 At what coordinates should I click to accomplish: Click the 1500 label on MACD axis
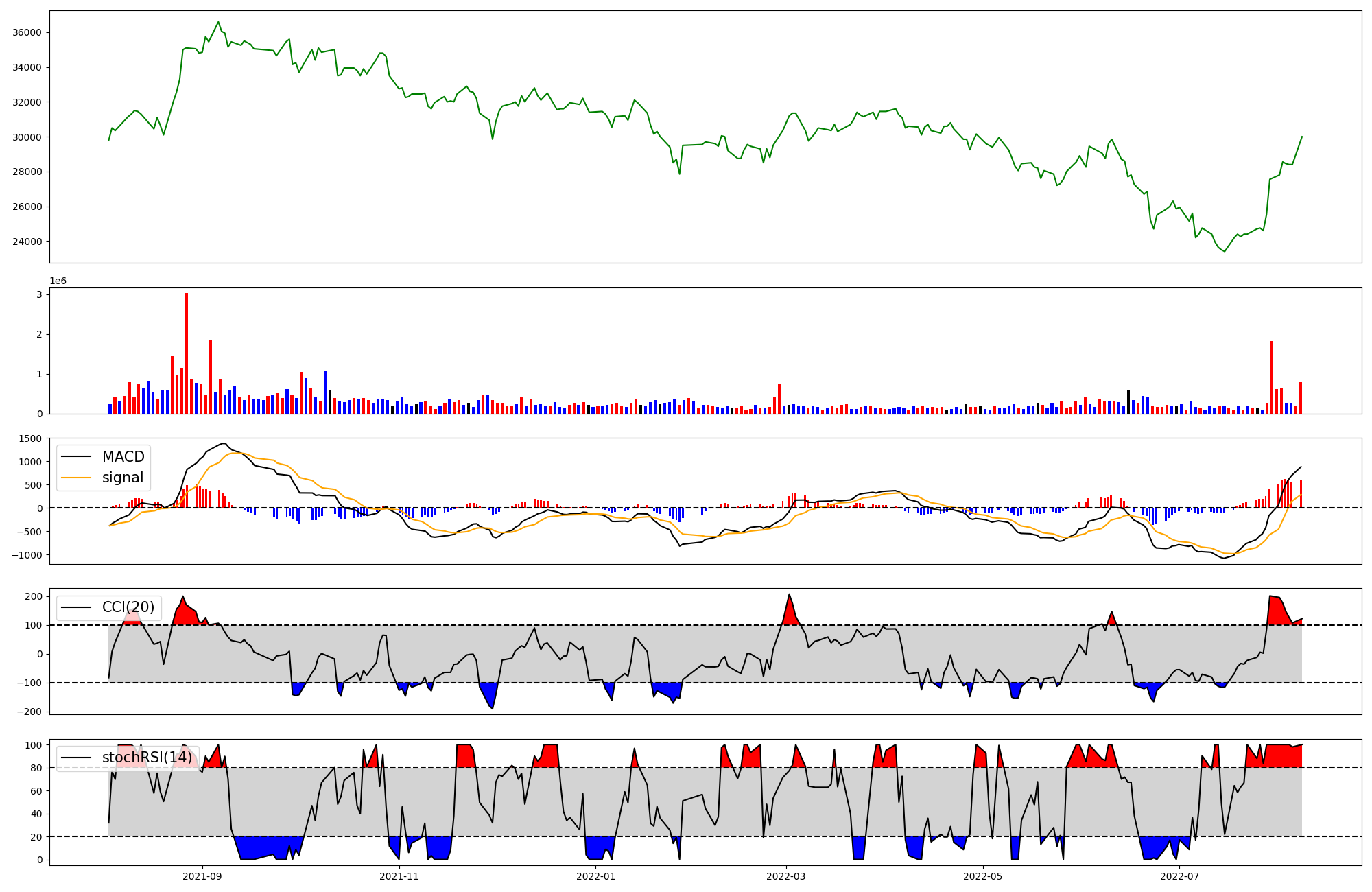(31, 438)
